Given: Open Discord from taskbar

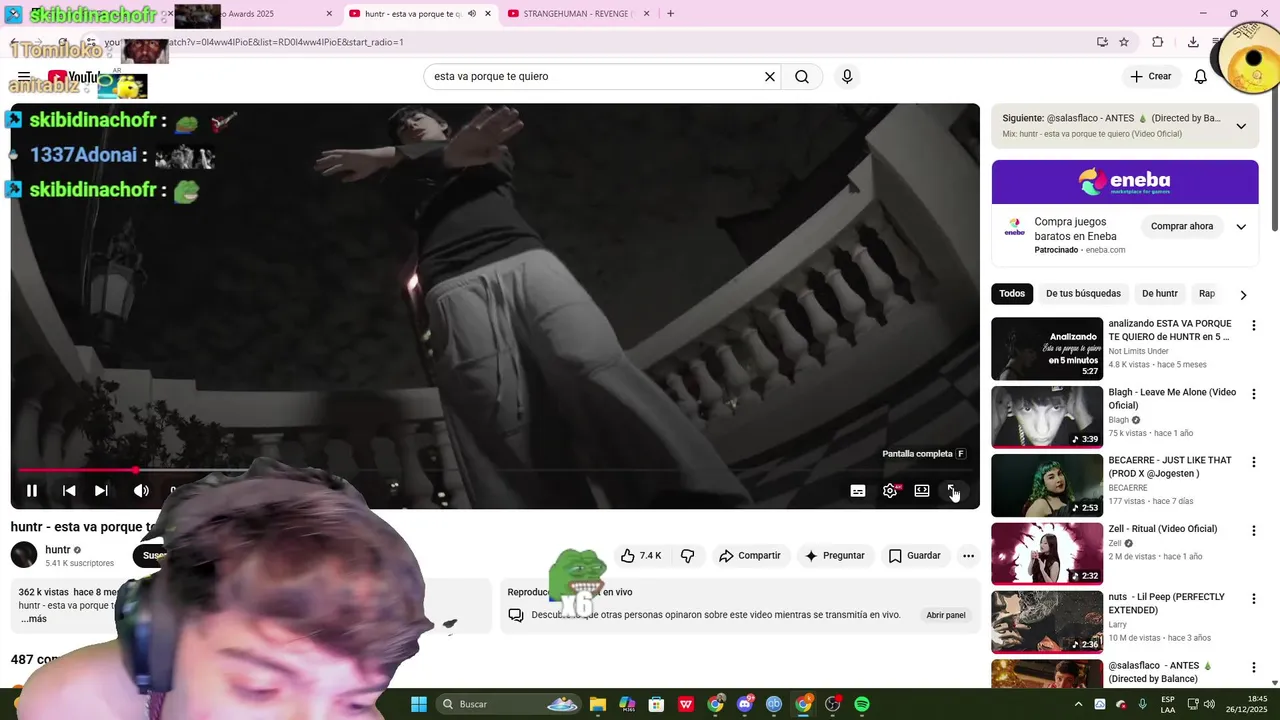Looking at the screenshot, I should point(744,704).
